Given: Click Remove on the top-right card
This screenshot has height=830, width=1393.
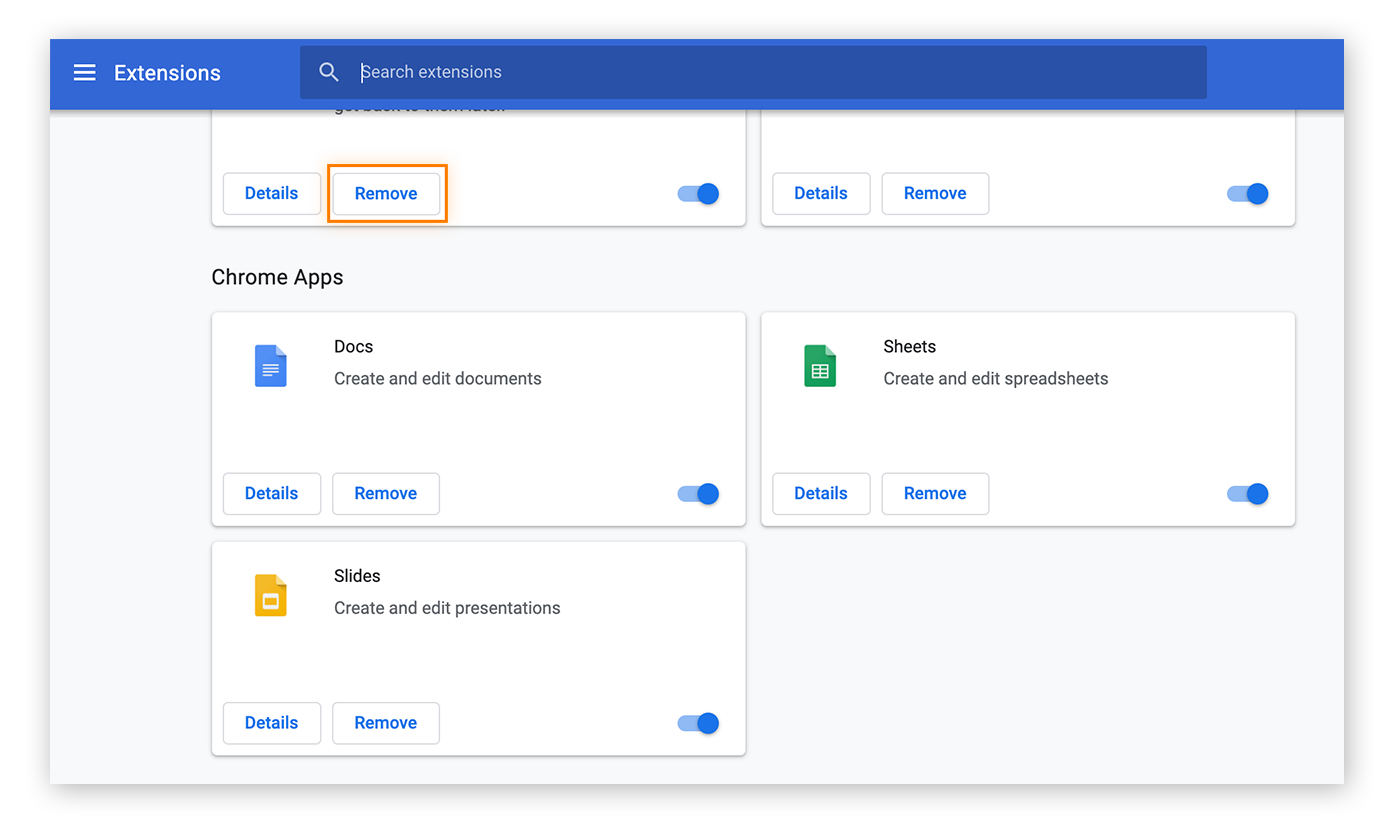Looking at the screenshot, I should click(x=935, y=194).
